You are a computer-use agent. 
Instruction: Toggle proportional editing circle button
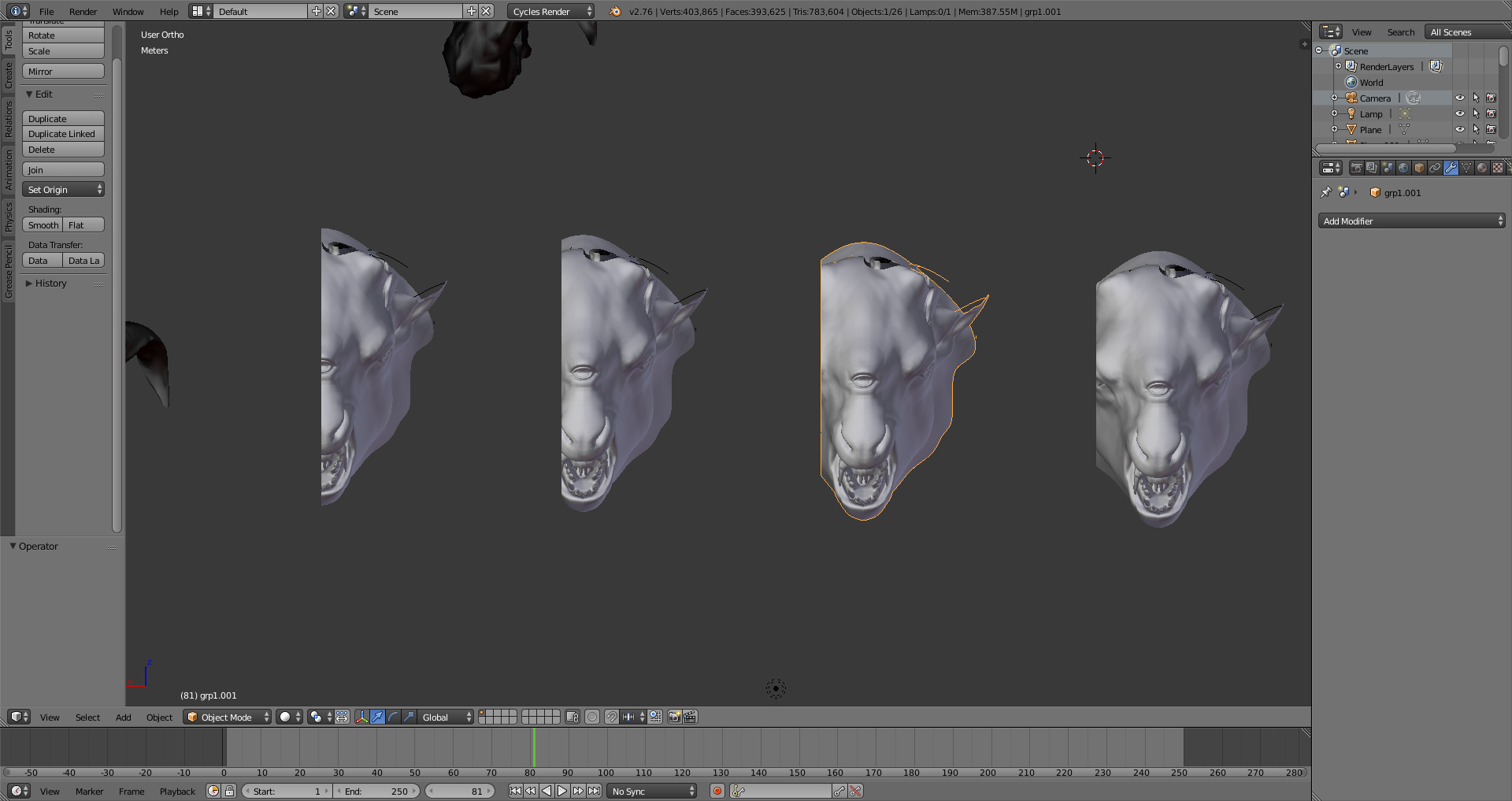coord(592,717)
